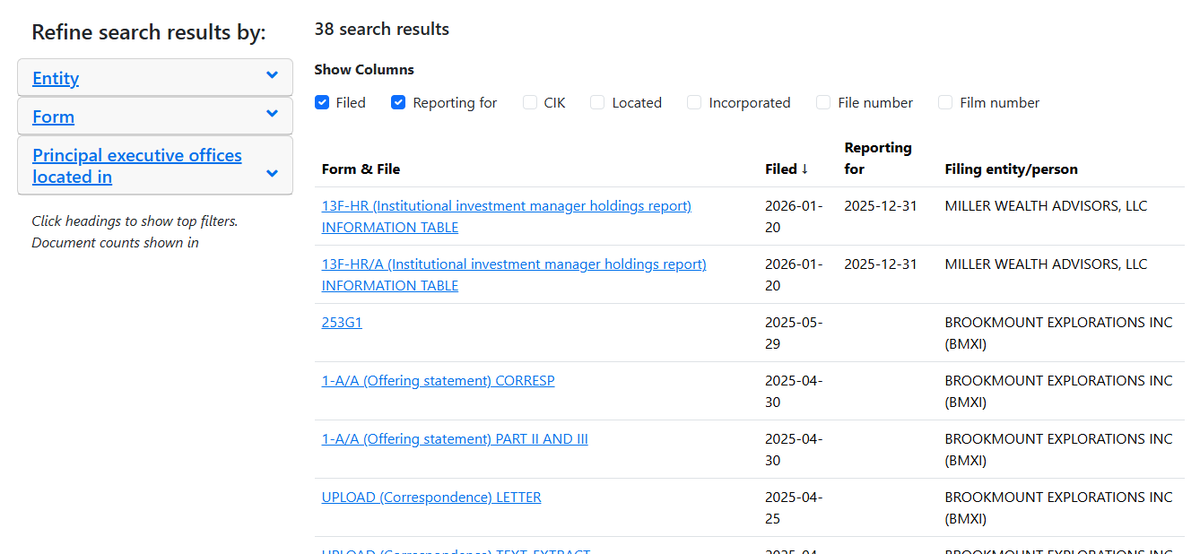
Task: Open UPLOAD Correspondence LETTER link
Action: (x=431, y=496)
